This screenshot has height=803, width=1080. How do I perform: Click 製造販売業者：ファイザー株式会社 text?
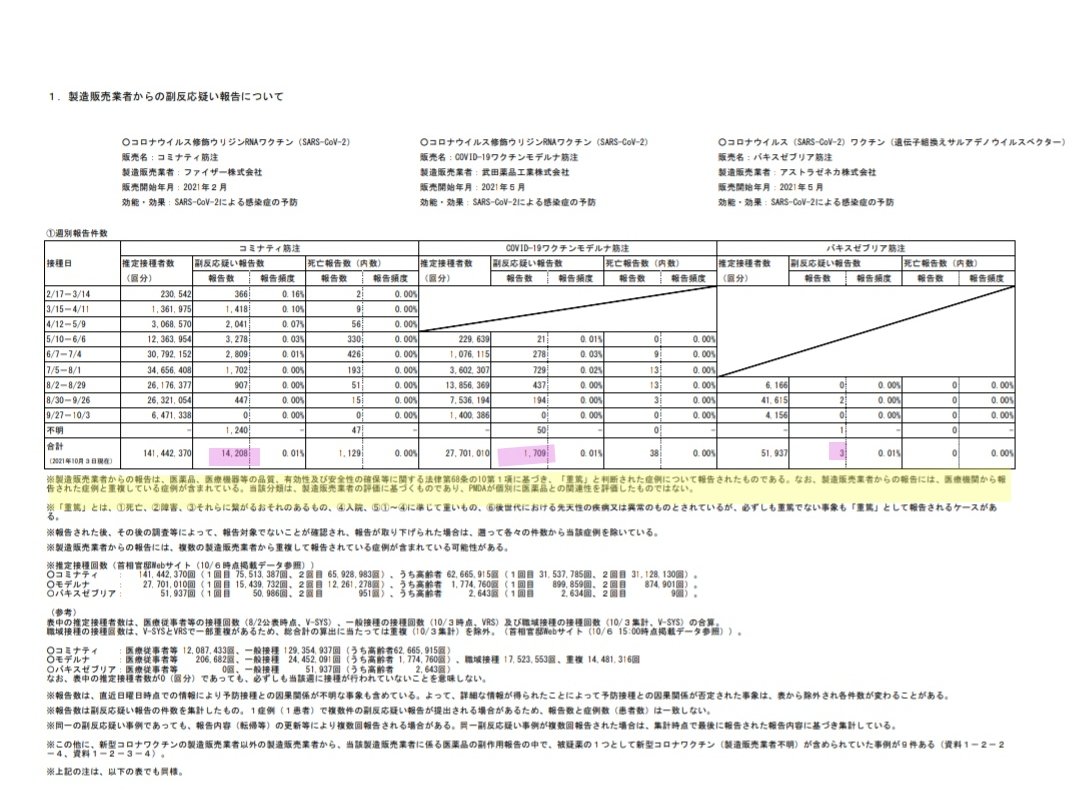(x=191, y=172)
